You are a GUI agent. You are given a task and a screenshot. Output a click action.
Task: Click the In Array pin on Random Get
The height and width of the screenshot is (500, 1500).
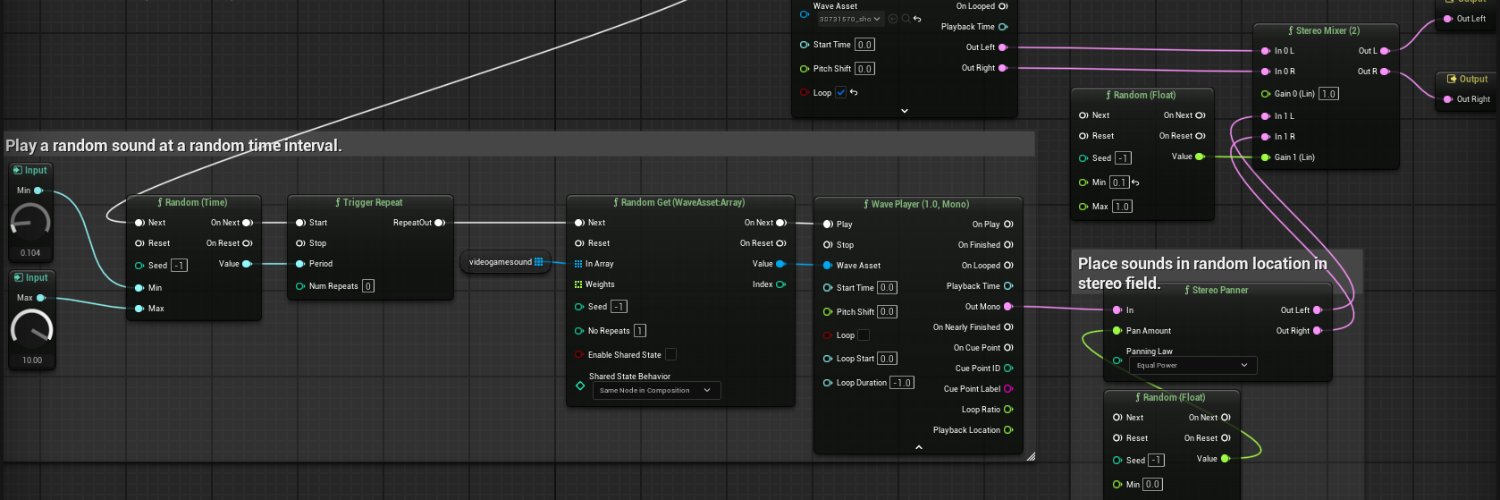click(x=578, y=264)
